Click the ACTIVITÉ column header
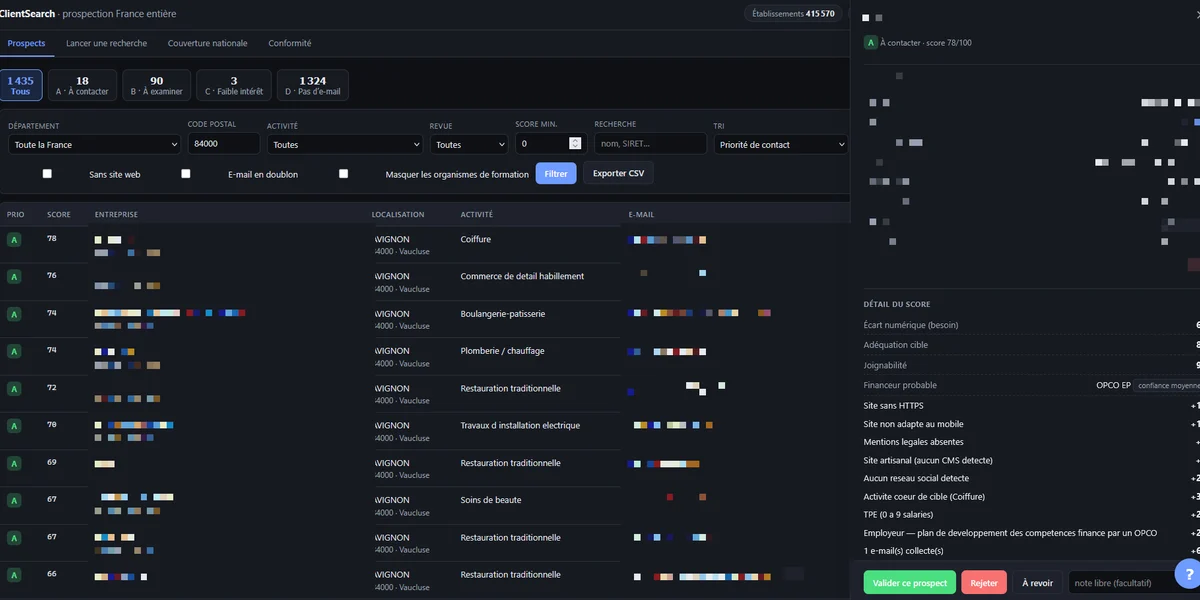1200x600 pixels. 477,215
